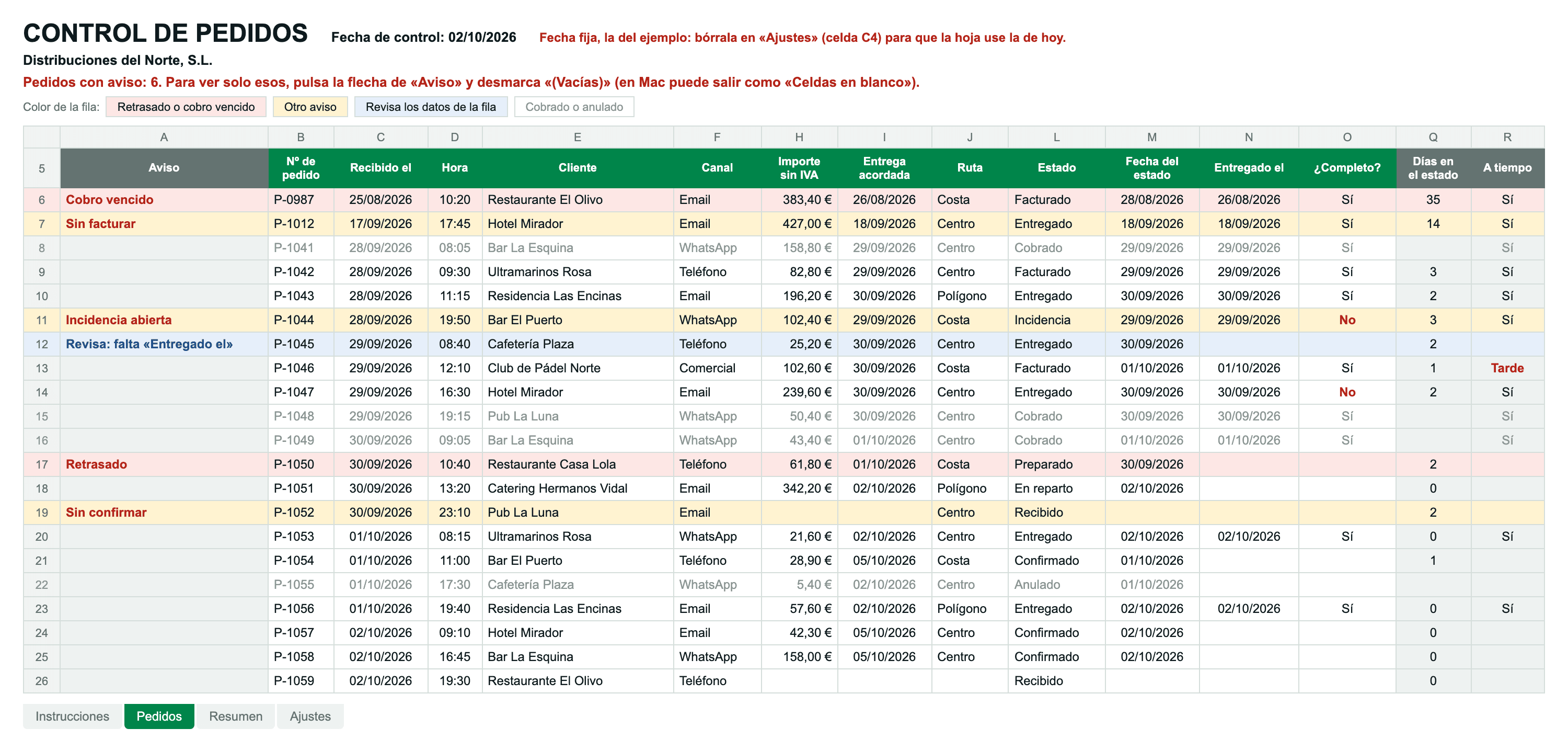Click the 'Comercial' canal cell
The width and height of the screenshot is (1568, 751).
click(717, 368)
